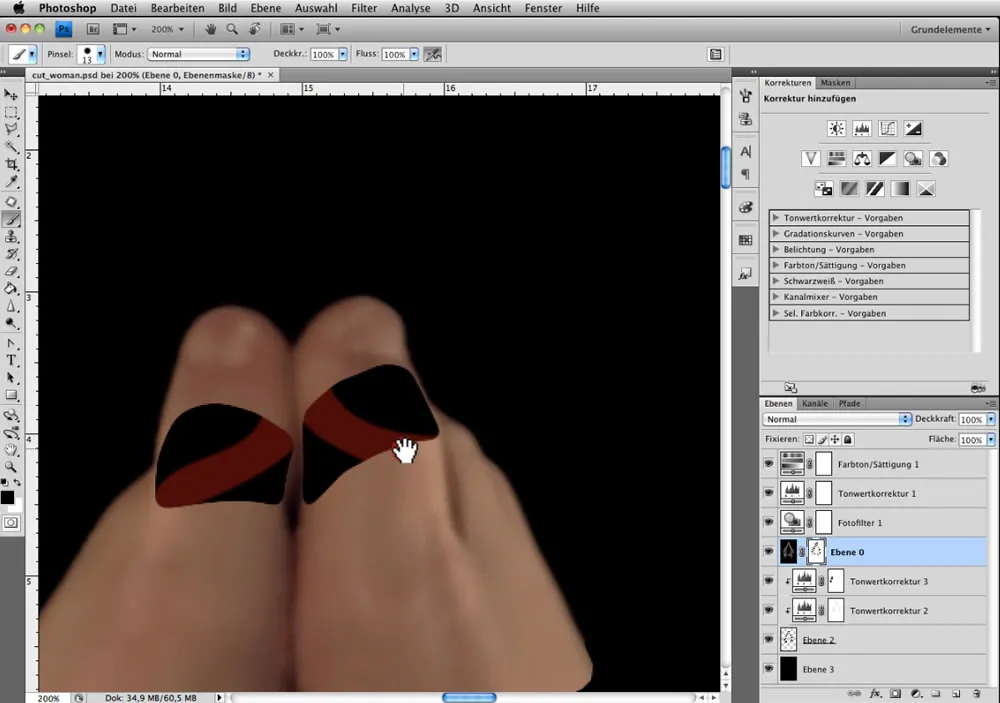Select the Crop tool in the toolbox

point(12,164)
